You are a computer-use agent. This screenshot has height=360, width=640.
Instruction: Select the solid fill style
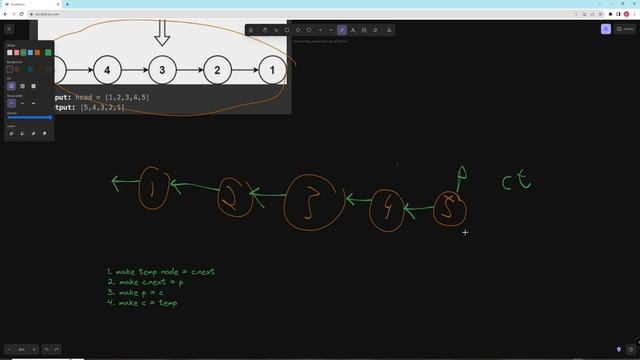tap(33, 86)
